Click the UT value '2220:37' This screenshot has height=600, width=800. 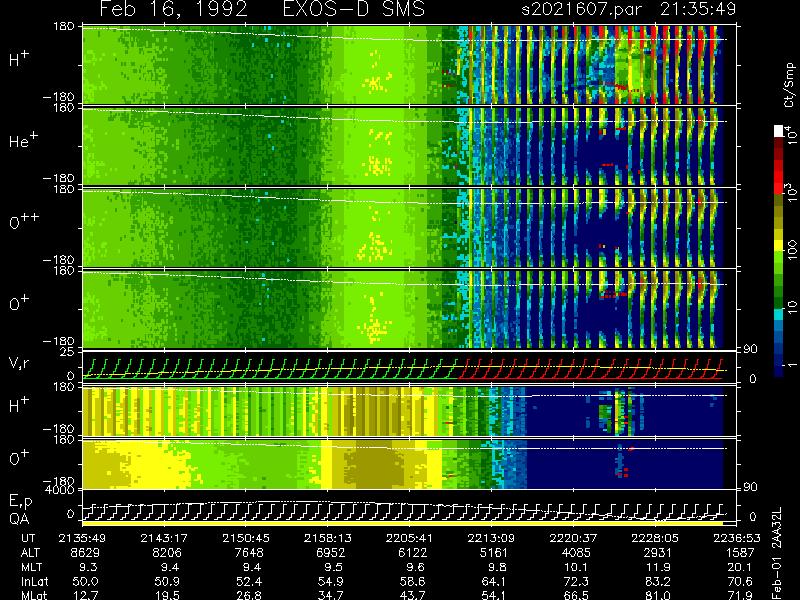point(572,538)
